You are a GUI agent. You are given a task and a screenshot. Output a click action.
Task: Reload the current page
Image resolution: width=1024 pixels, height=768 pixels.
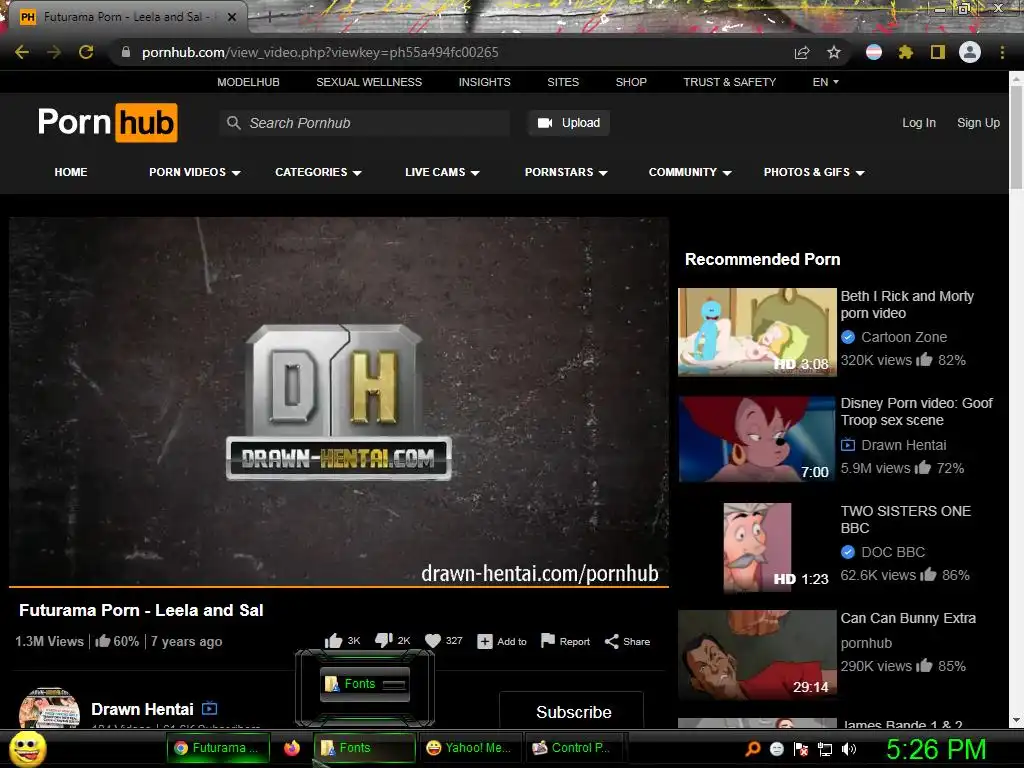point(86,52)
